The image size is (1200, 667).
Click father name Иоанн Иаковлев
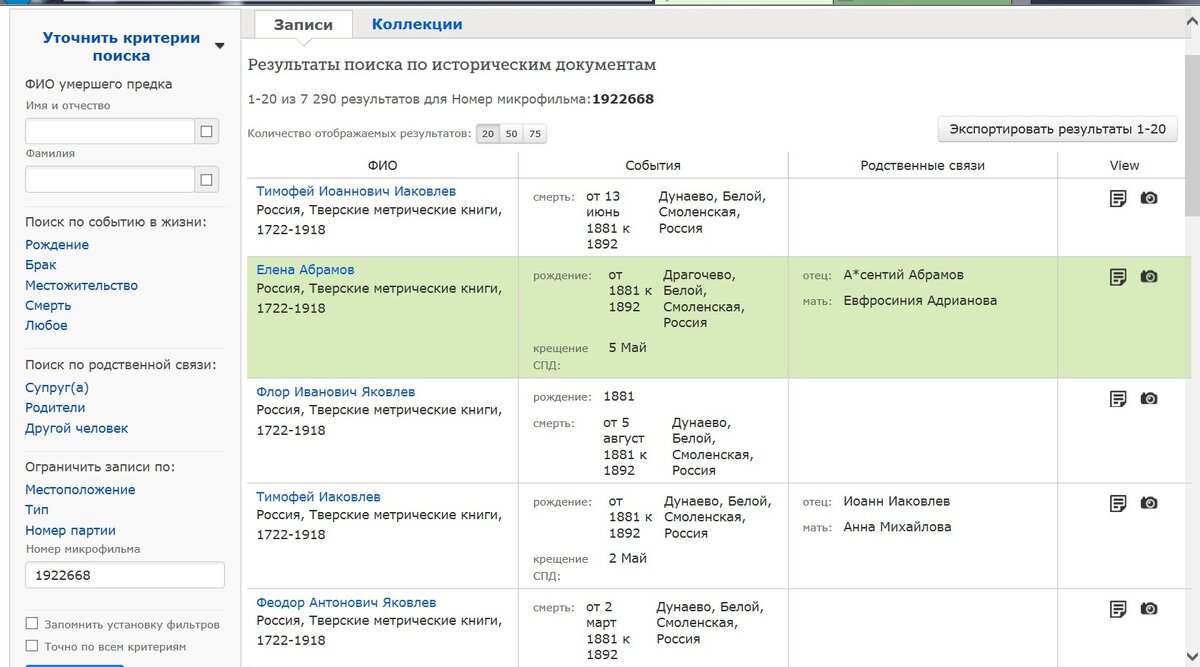tap(896, 501)
